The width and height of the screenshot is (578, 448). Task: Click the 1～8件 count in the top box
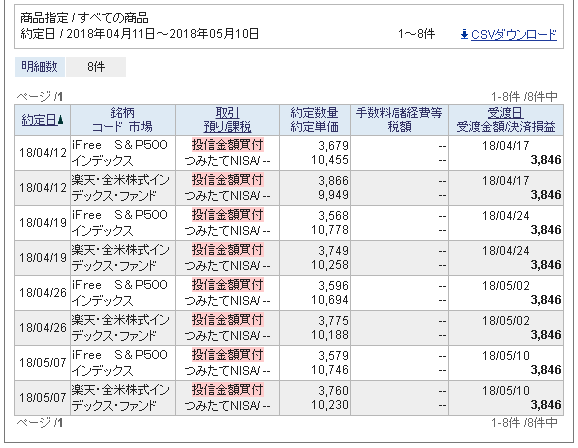pyautogui.click(x=417, y=34)
